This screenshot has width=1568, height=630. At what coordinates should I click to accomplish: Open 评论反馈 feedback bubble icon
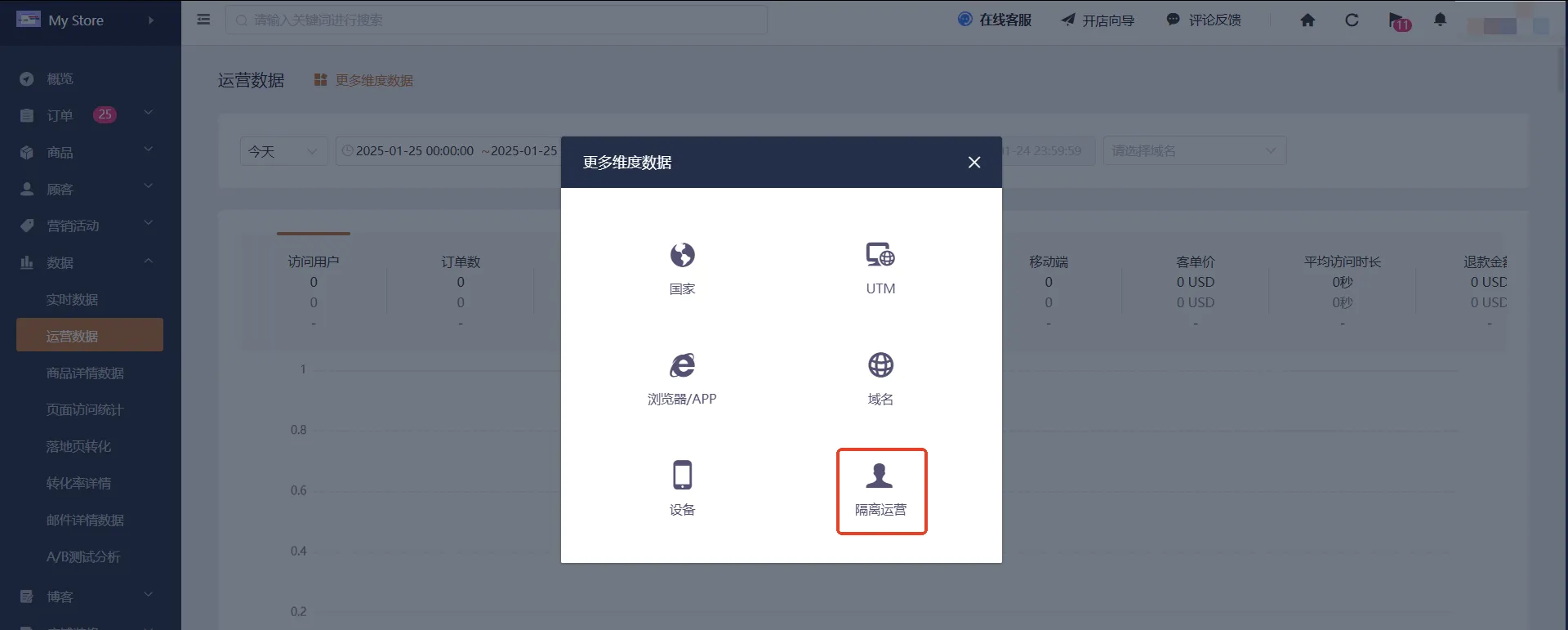pos(1174,20)
